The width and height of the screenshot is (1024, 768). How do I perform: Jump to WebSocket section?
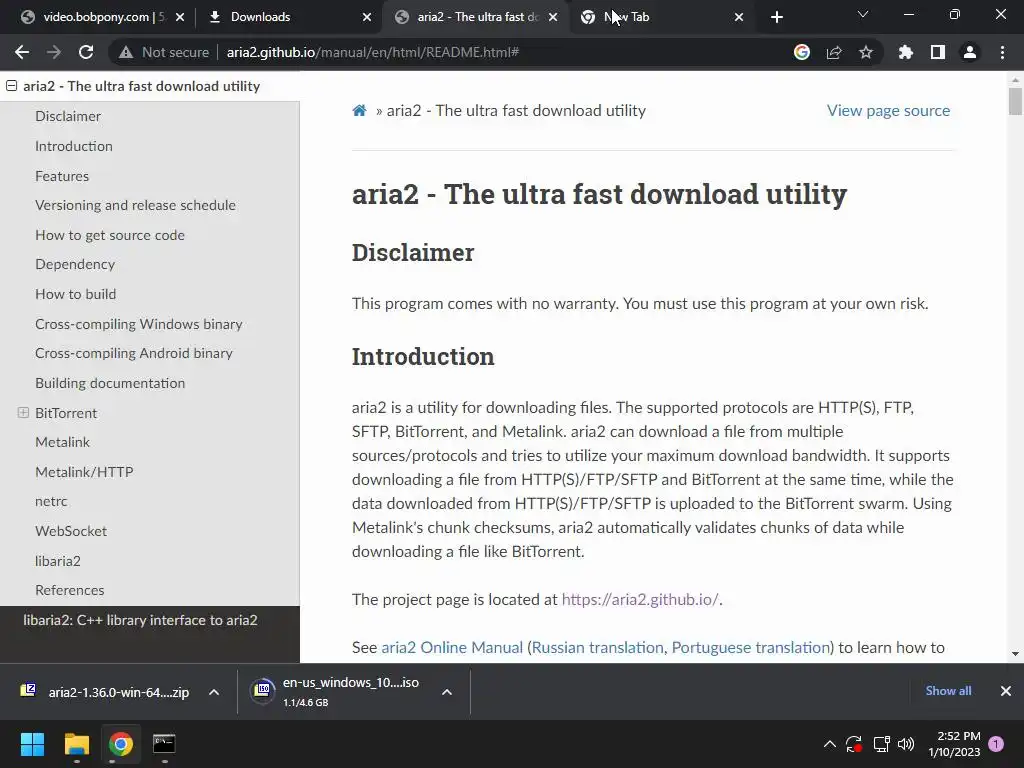tap(71, 531)
